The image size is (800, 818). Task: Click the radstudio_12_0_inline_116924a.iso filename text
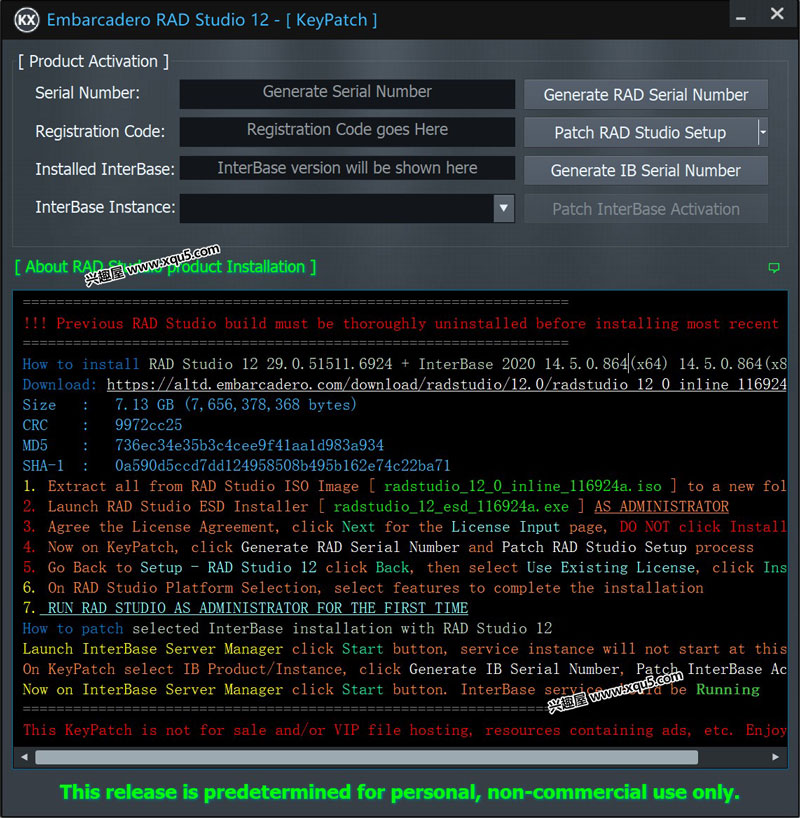522,486
